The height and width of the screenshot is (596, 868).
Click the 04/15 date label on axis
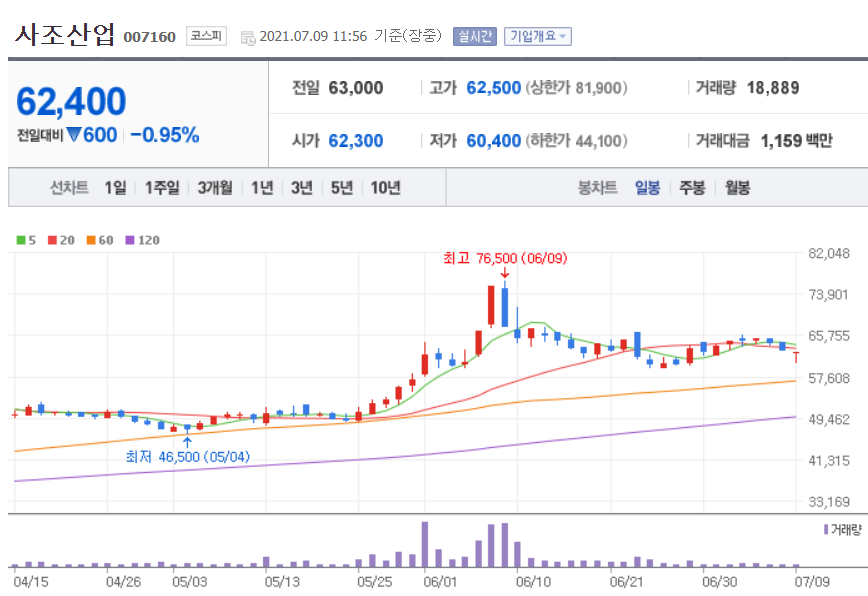pos(30,582)
